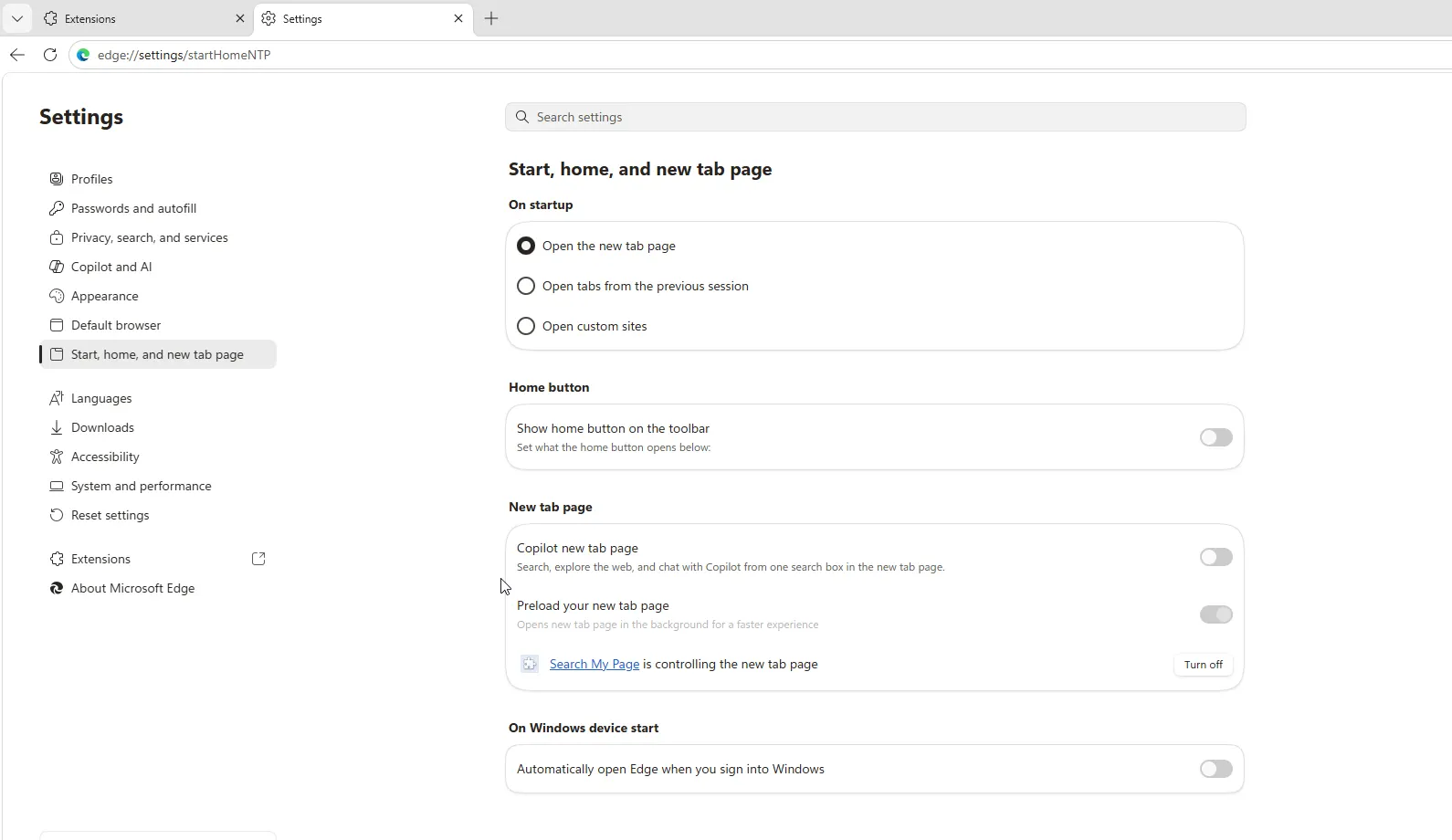Click the Settings tab gear icon
Viewport: 1452px width, 840px height.
(268, 18)
